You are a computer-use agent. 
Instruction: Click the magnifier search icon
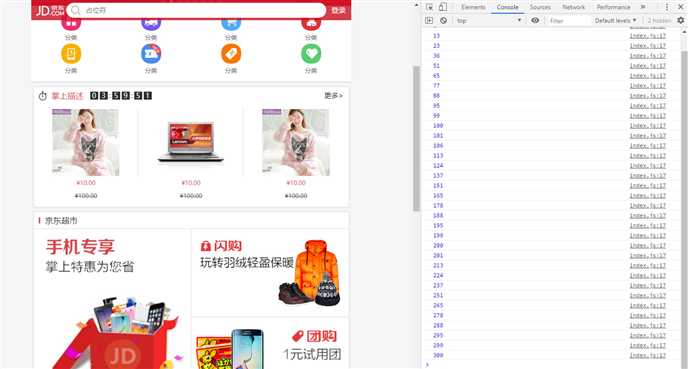75,10
